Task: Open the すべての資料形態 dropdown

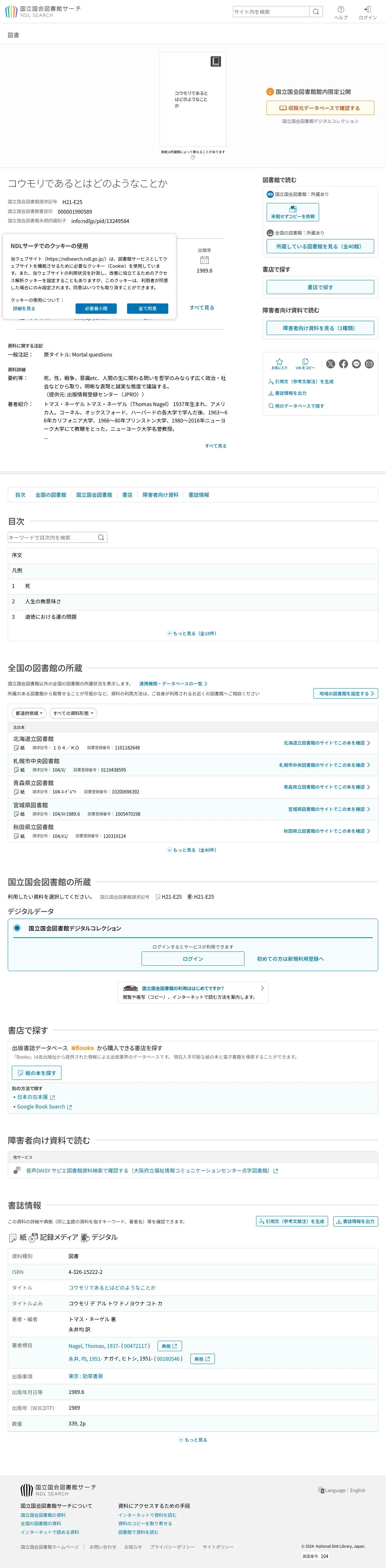Action: pyautogui.click(x=73, y=713)
